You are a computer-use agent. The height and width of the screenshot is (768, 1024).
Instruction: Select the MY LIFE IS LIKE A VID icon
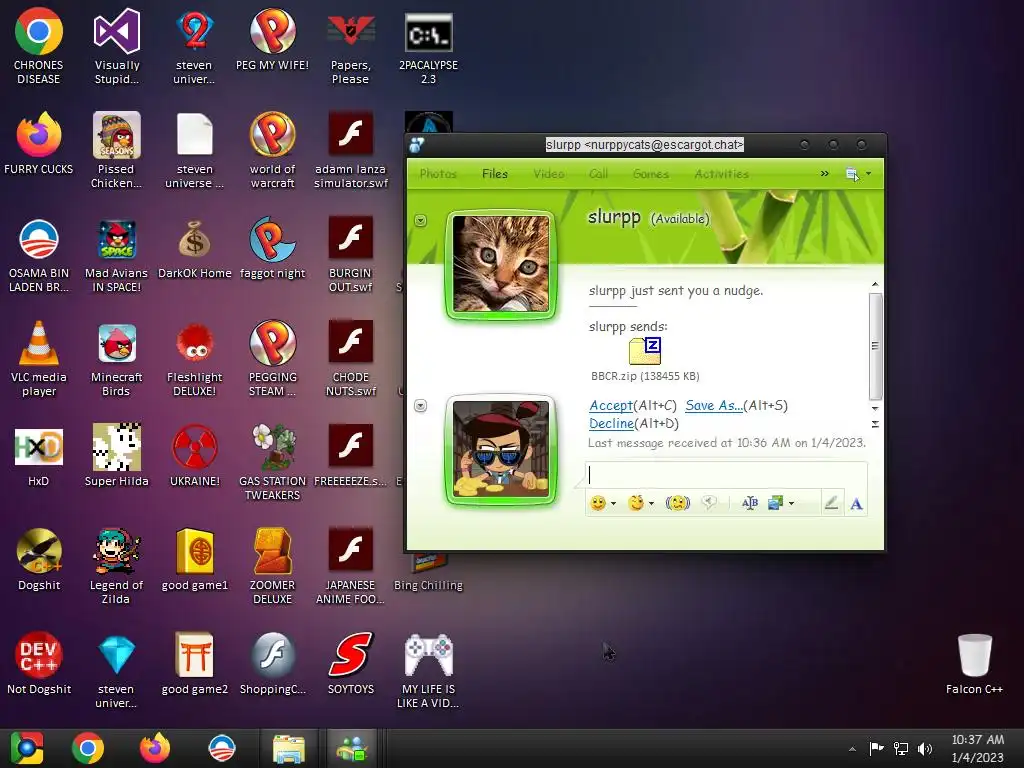(x=428, y=671)
